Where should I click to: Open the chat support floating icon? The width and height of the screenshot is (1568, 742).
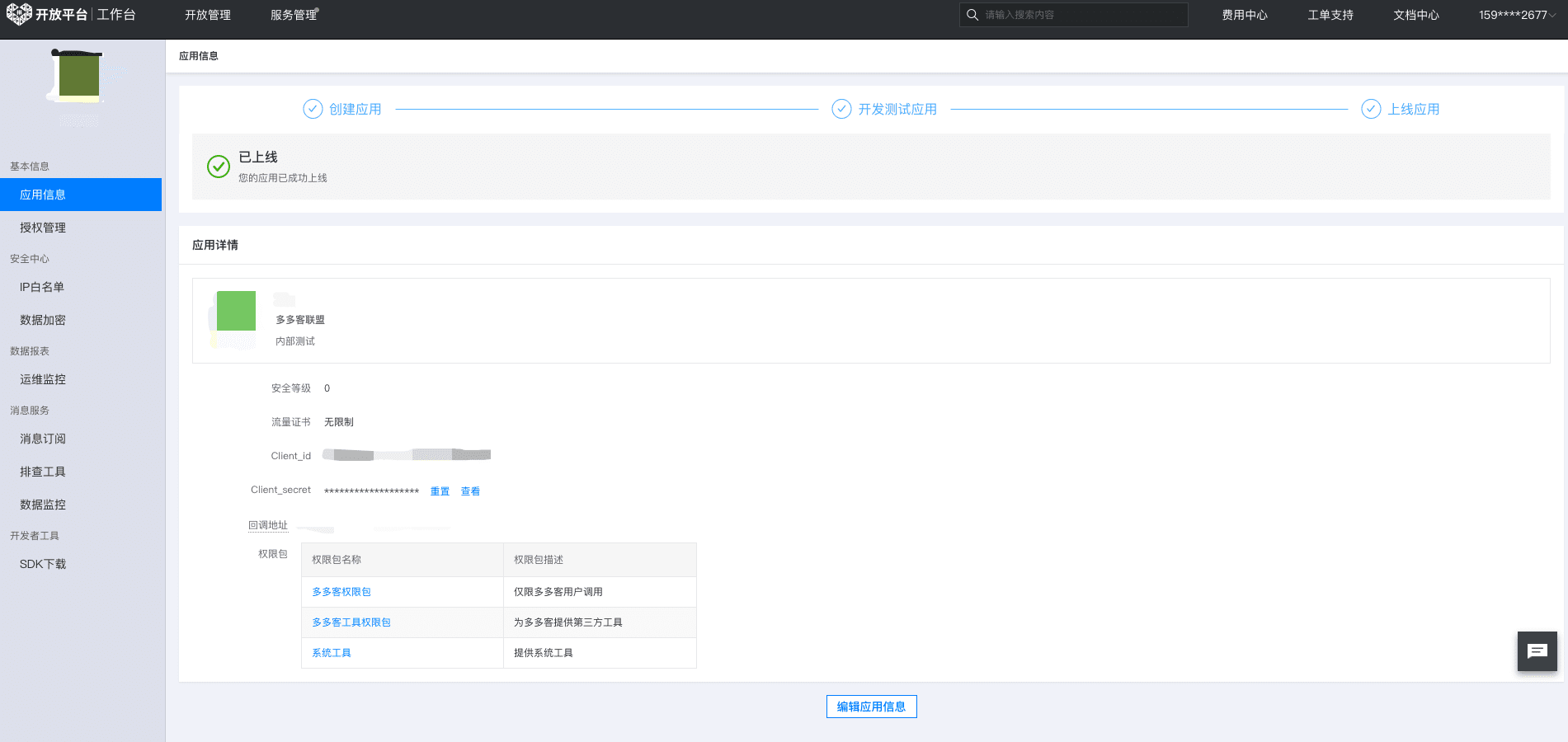point(1537,651)
